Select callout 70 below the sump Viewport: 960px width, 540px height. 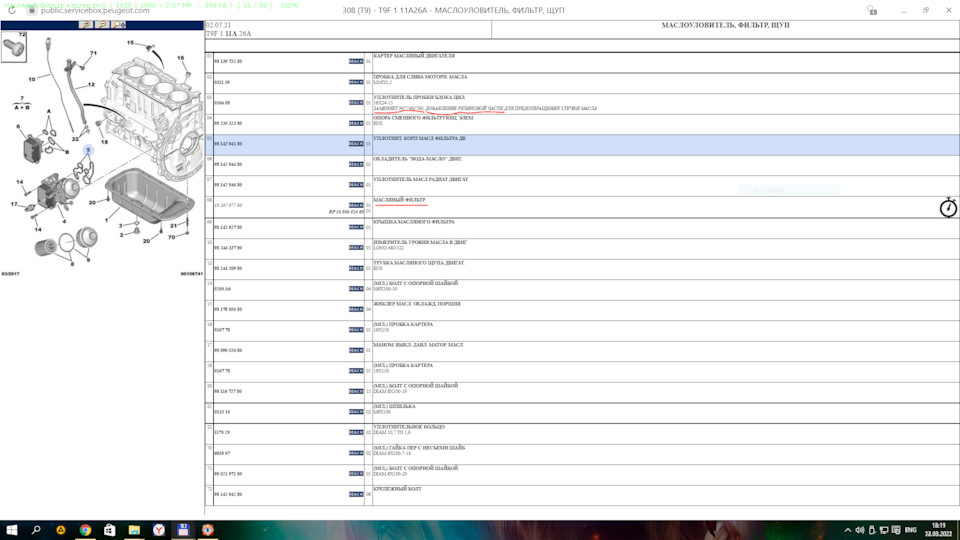171,237
